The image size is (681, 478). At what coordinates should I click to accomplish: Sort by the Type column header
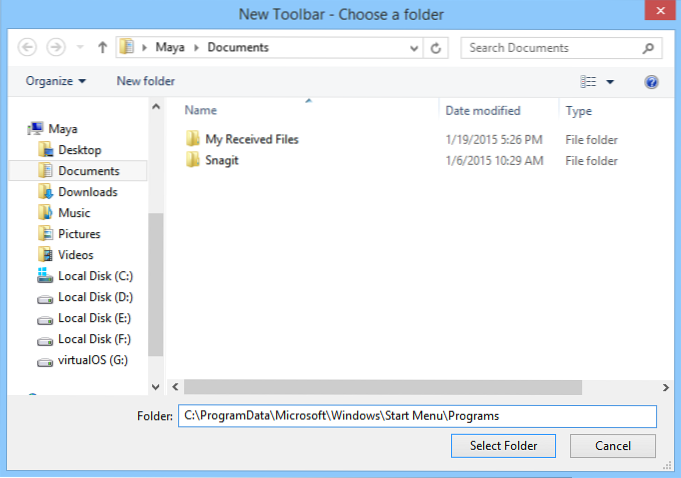point(578,111)
